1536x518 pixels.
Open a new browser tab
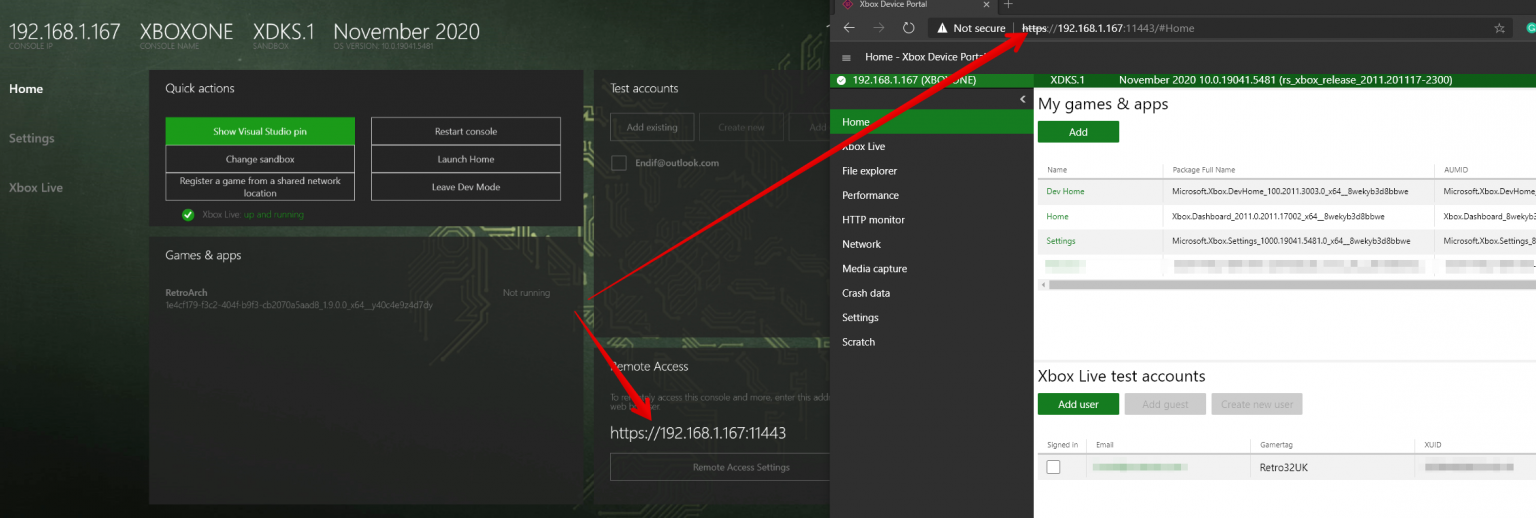[x=1008, y=5]
